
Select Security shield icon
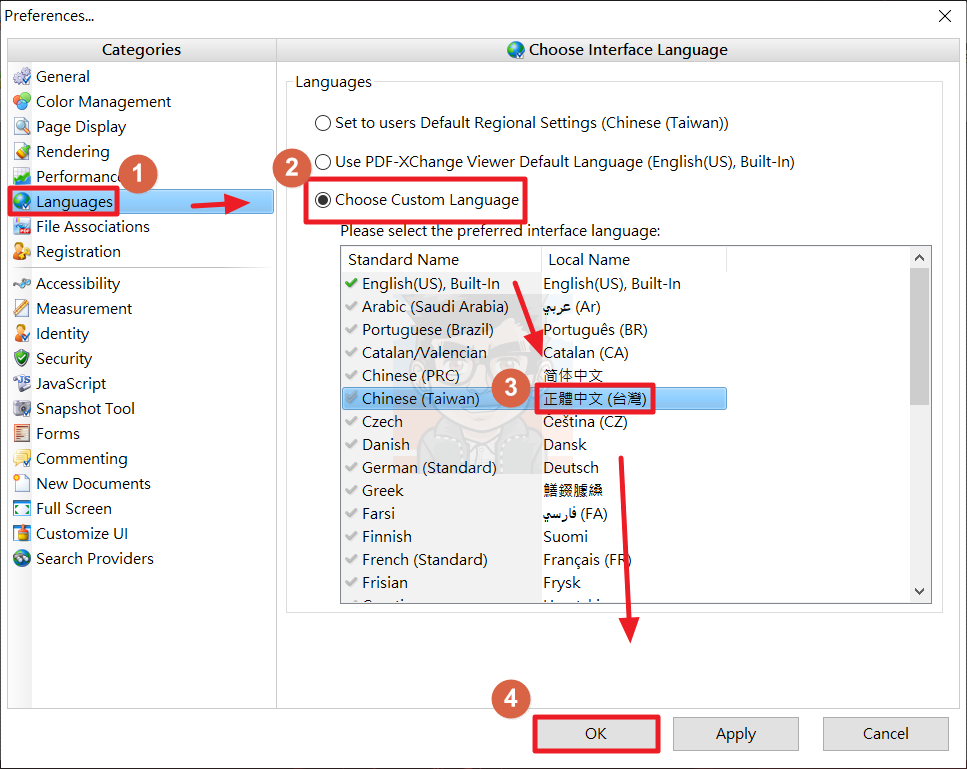click(x=22, y=358)
